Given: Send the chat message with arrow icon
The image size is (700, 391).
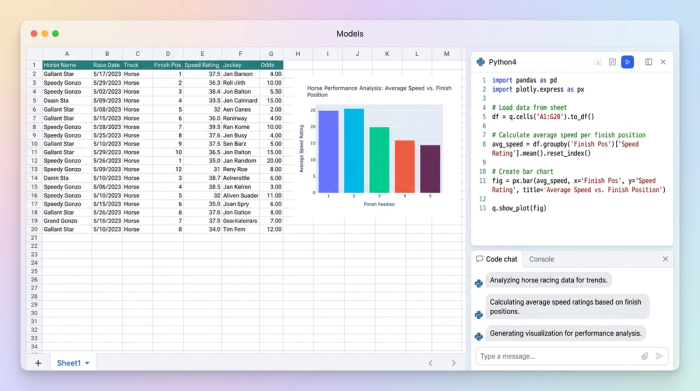Looking at the screenshot, I should [x=659, y=356].
